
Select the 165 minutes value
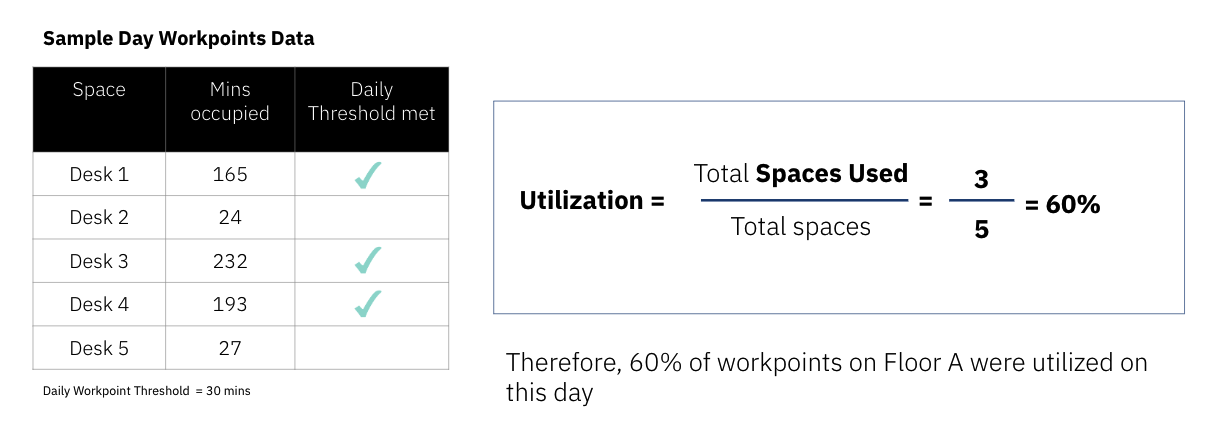[x=230, y=174]
